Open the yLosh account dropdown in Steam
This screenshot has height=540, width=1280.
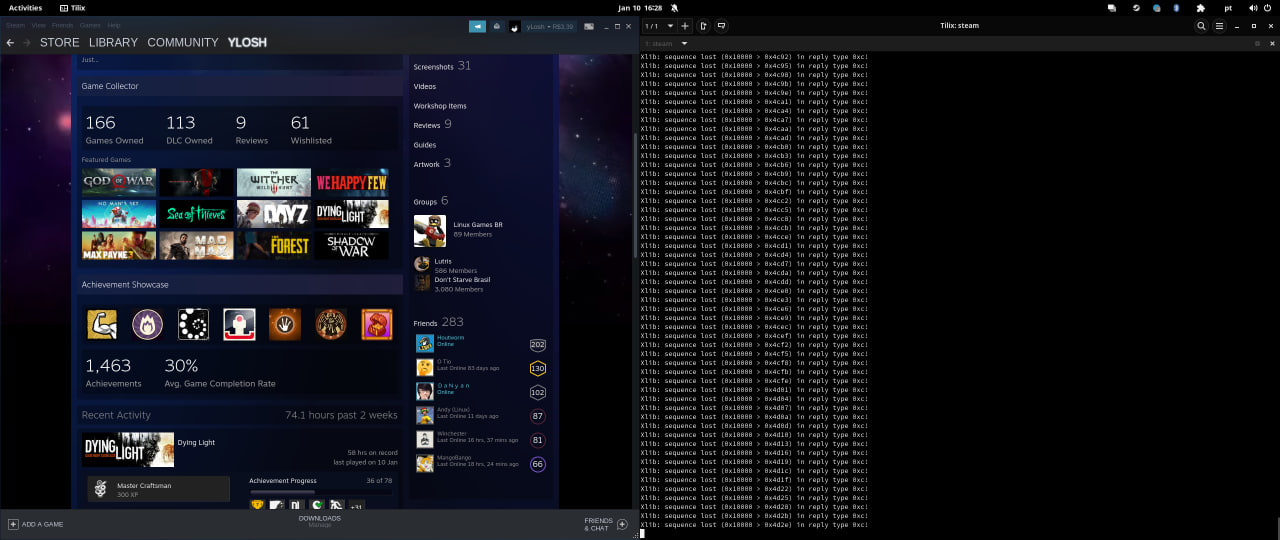pos(550,26)
